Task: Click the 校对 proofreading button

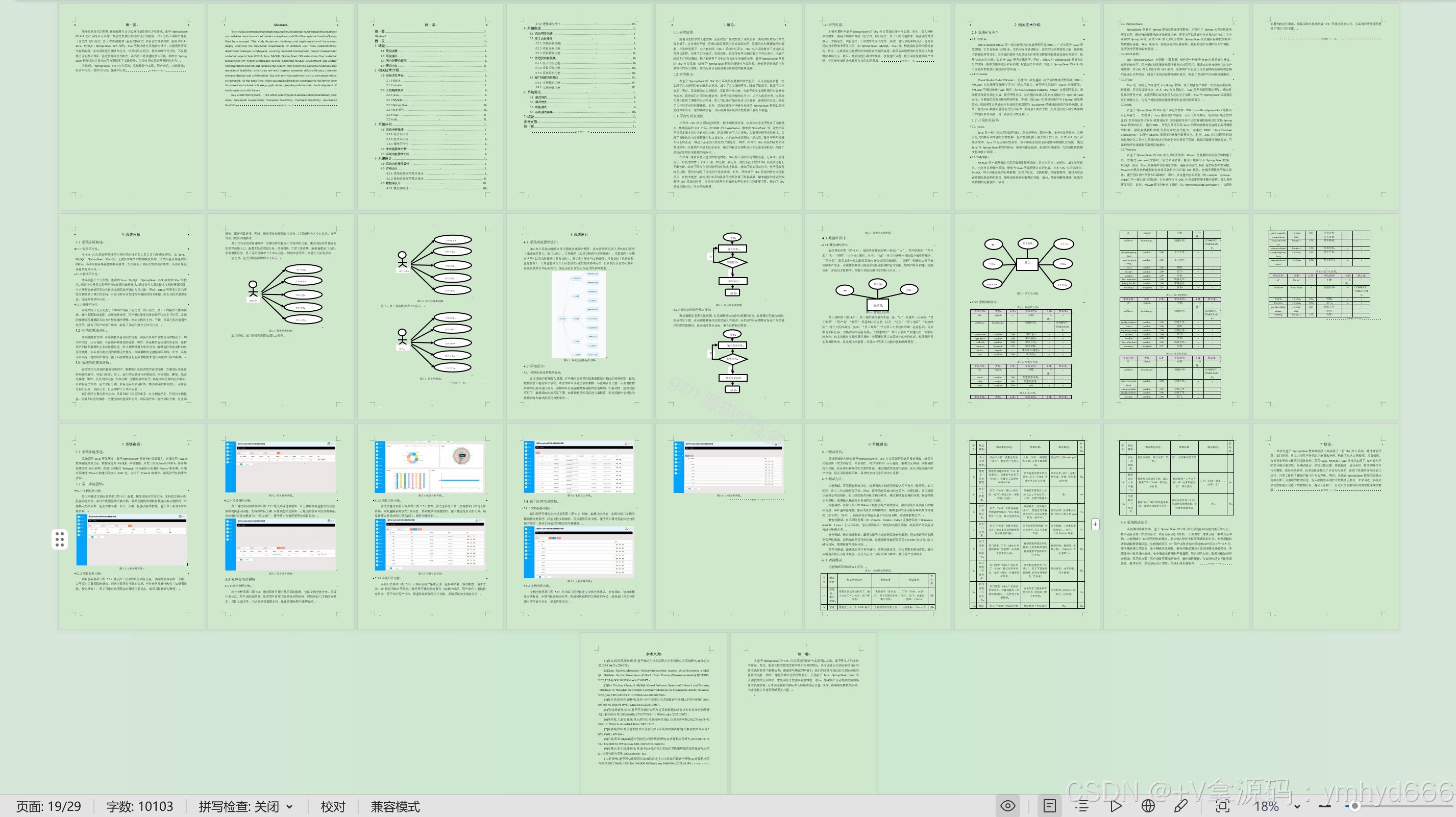Action: tap(332, 806)
